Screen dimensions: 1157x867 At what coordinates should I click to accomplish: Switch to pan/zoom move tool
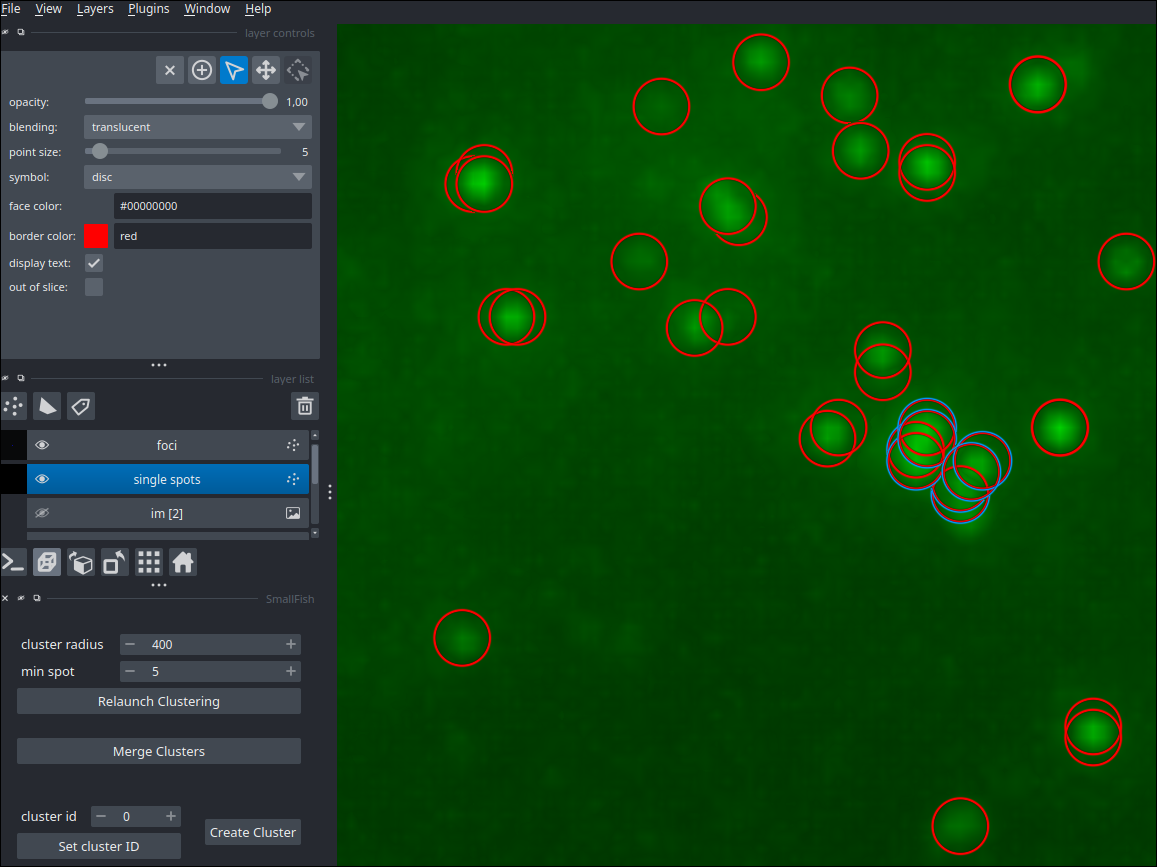(x=266, y=70)
